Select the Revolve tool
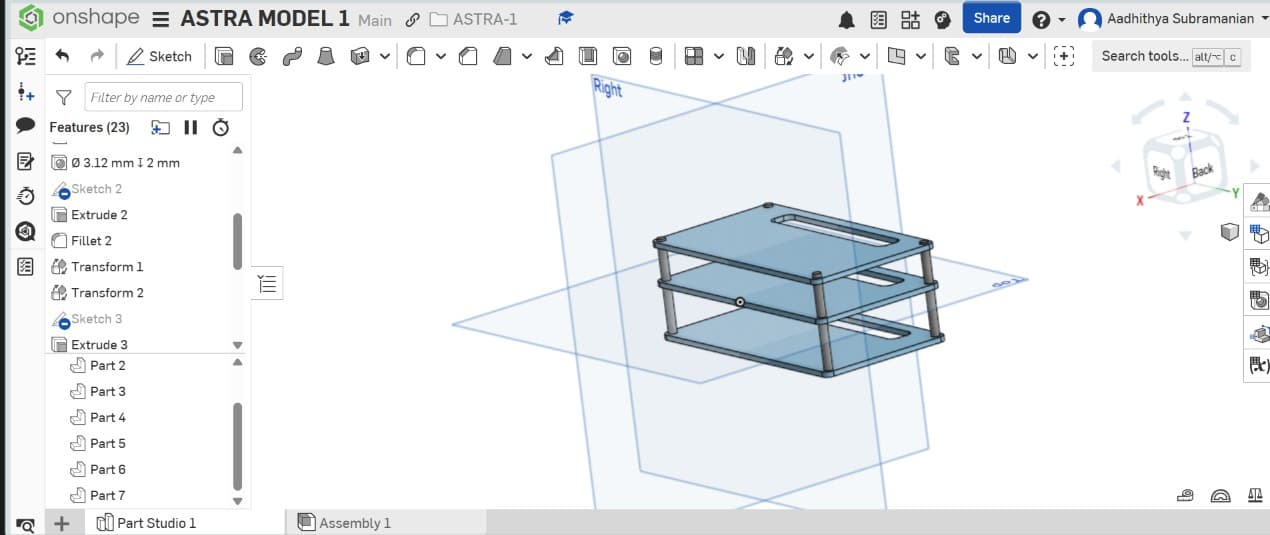 click(x=258, y=56)
